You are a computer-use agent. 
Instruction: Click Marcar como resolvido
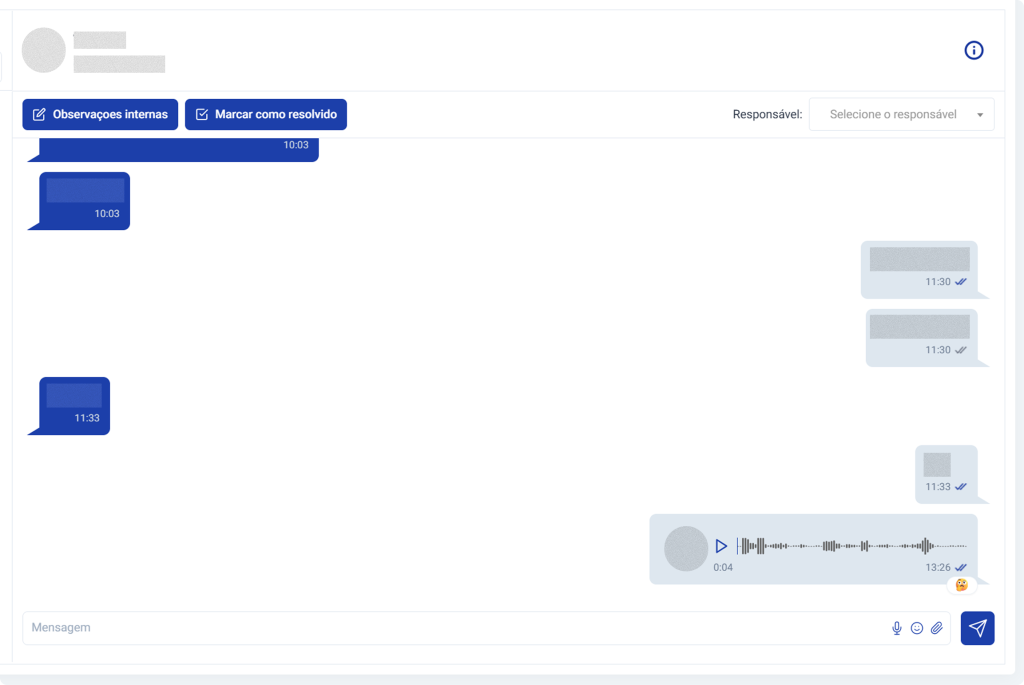click(x=266, y=114)
